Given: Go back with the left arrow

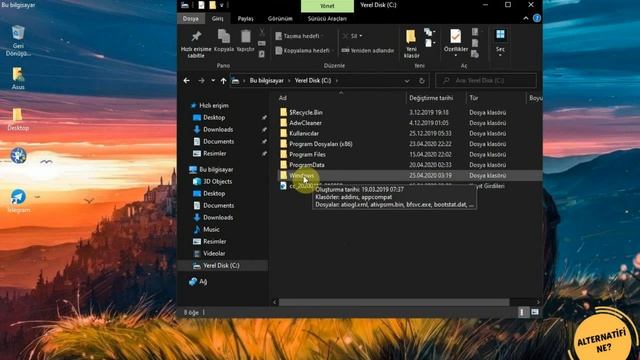Looking at the screenshot, I should pyautogui.click(x=187, y=81).
